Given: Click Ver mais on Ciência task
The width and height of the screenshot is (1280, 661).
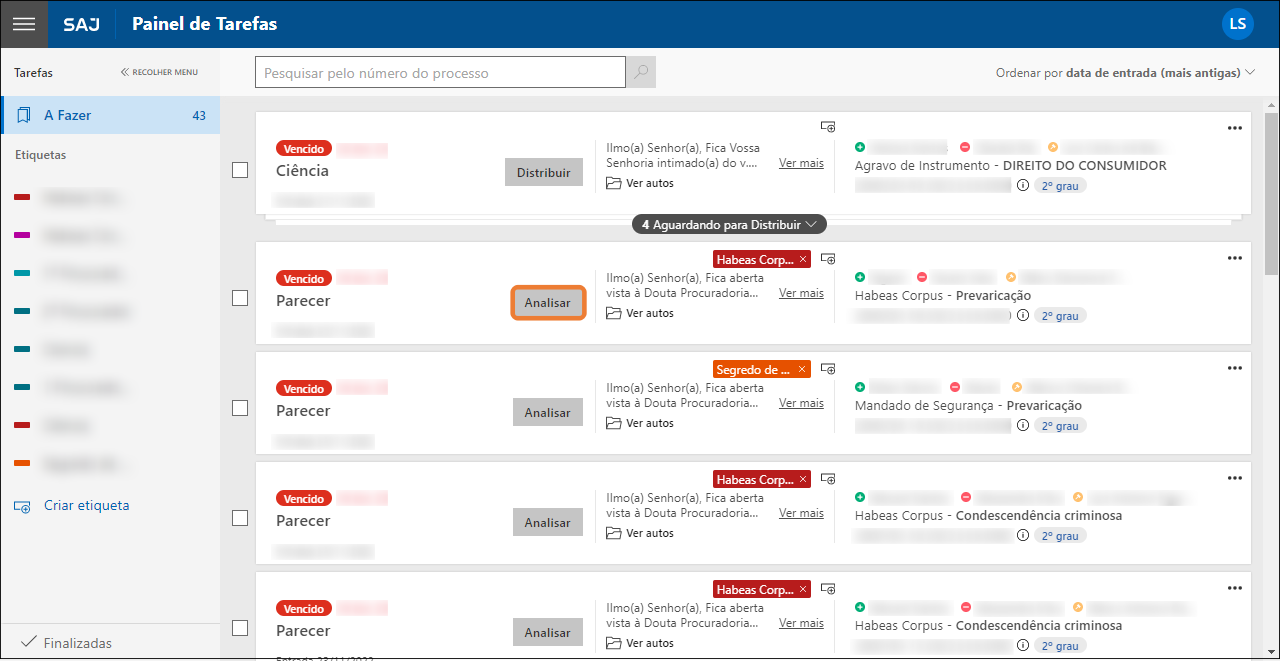Looking at the screenshot, I should (x=801, y=163).
